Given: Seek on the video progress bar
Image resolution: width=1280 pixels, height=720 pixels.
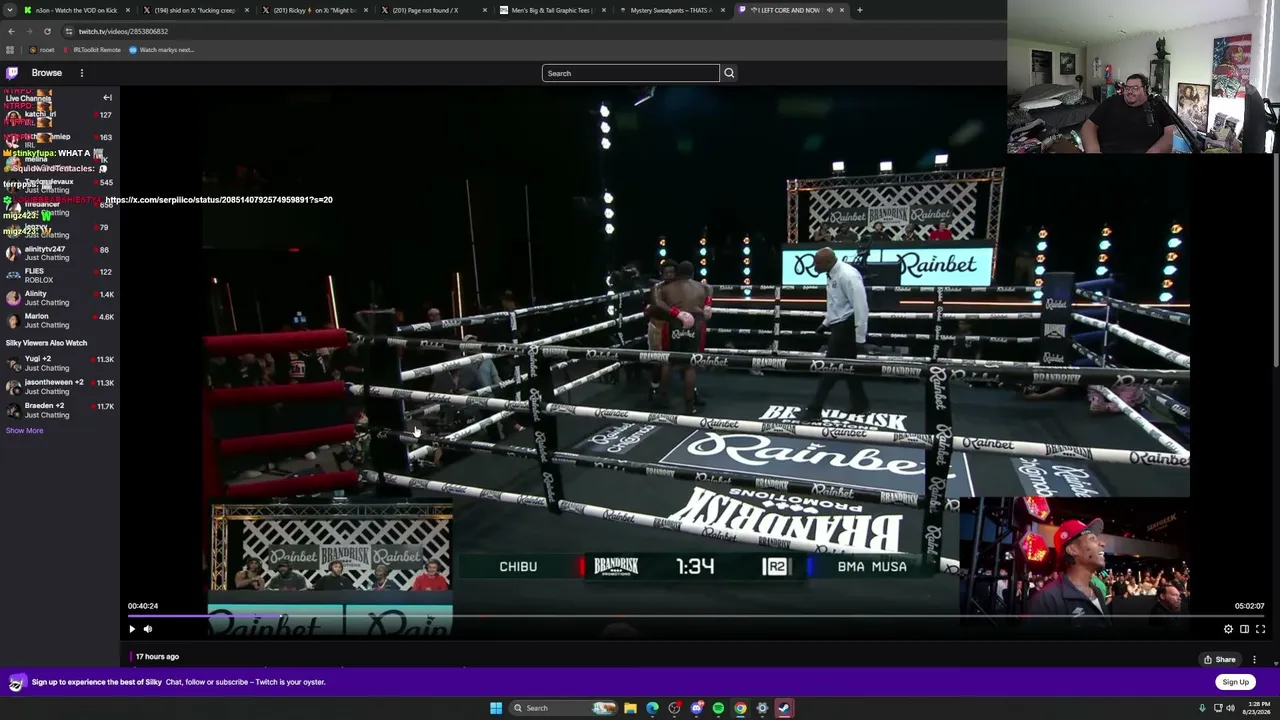Looking at the screenshot, I should pos(696,616).
